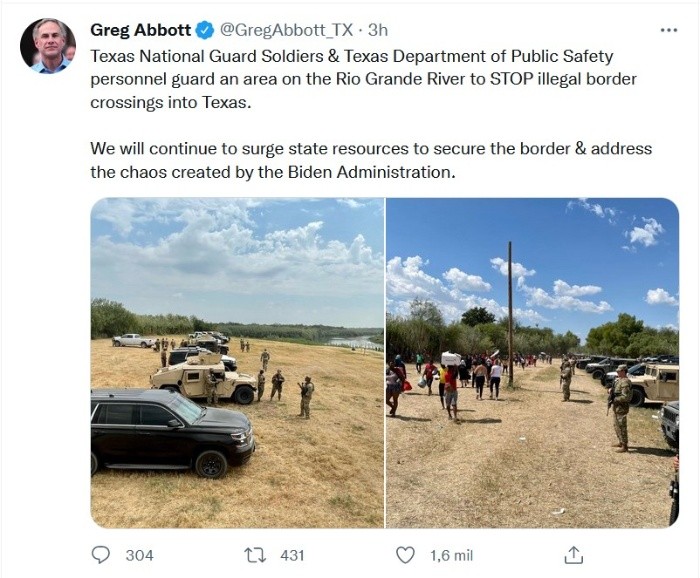Click tweet text starting "Texas National Guard"

pyautogui.click(x=363, y=79)
